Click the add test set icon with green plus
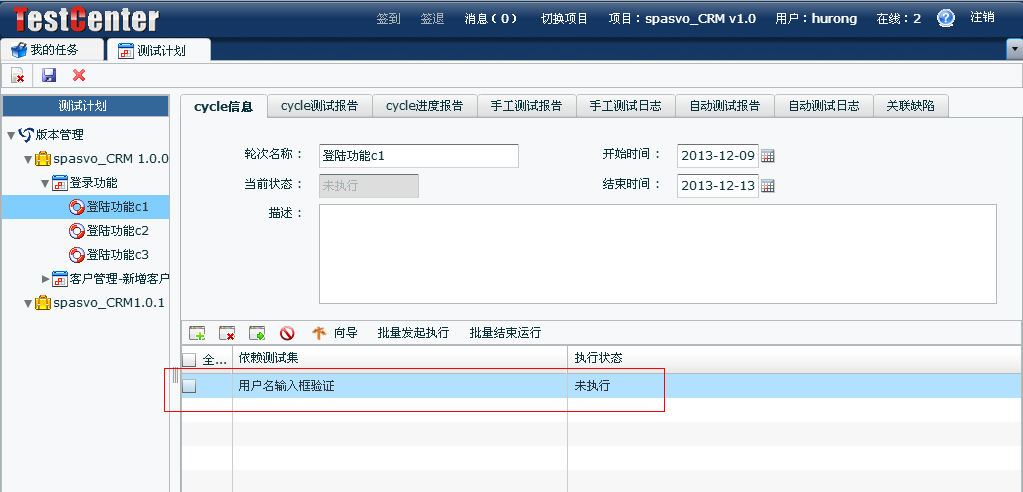Image resolution: width=1023 pixels, height=492 pixels. click(x=197, y=333)
